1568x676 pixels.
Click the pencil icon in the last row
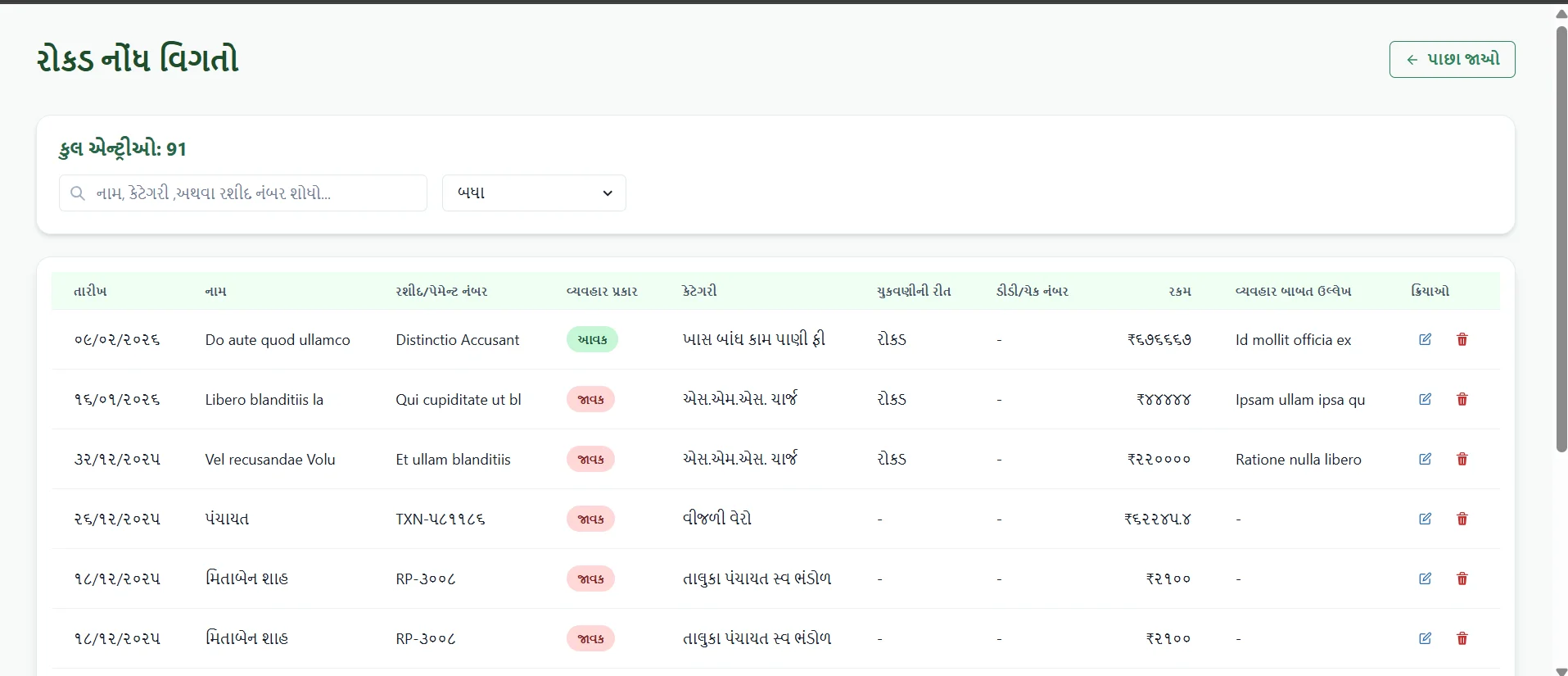[1425, 638]
